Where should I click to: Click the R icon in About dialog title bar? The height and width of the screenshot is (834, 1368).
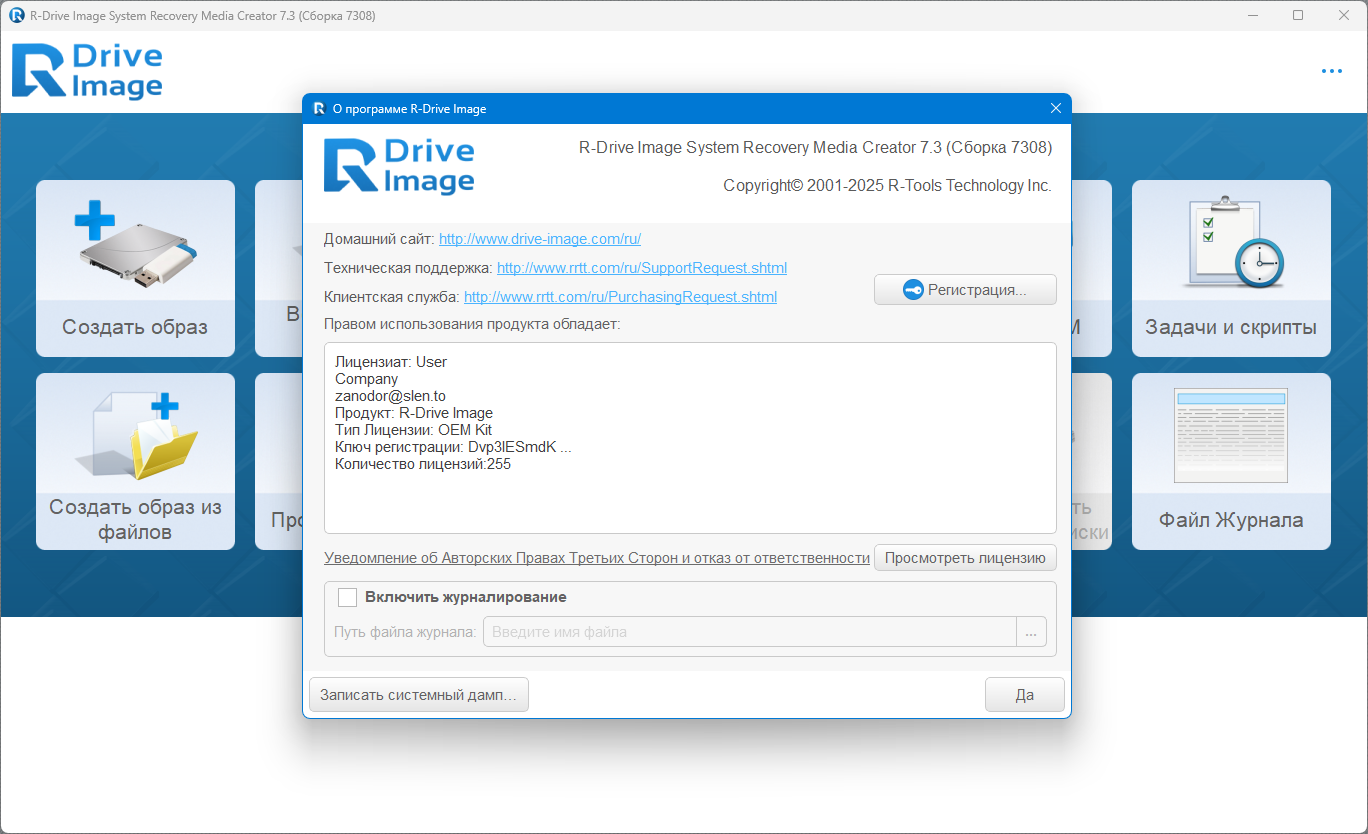[x=319, y=108]
